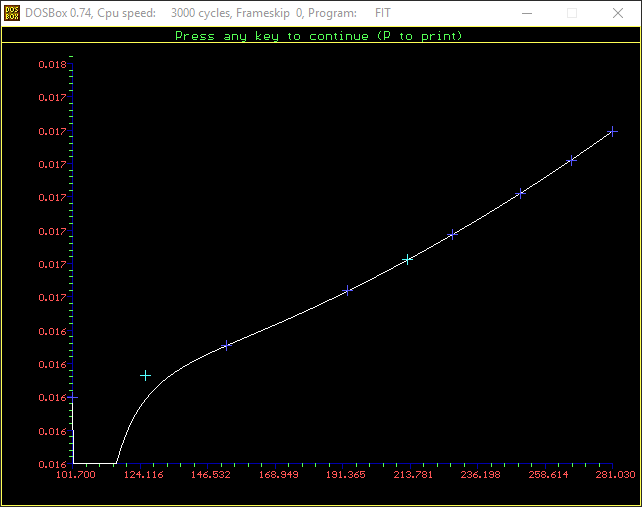This screenshot has width=642, height=507.
Task: Click the 101.700 x-axis label
Action: tap(76, 475)
